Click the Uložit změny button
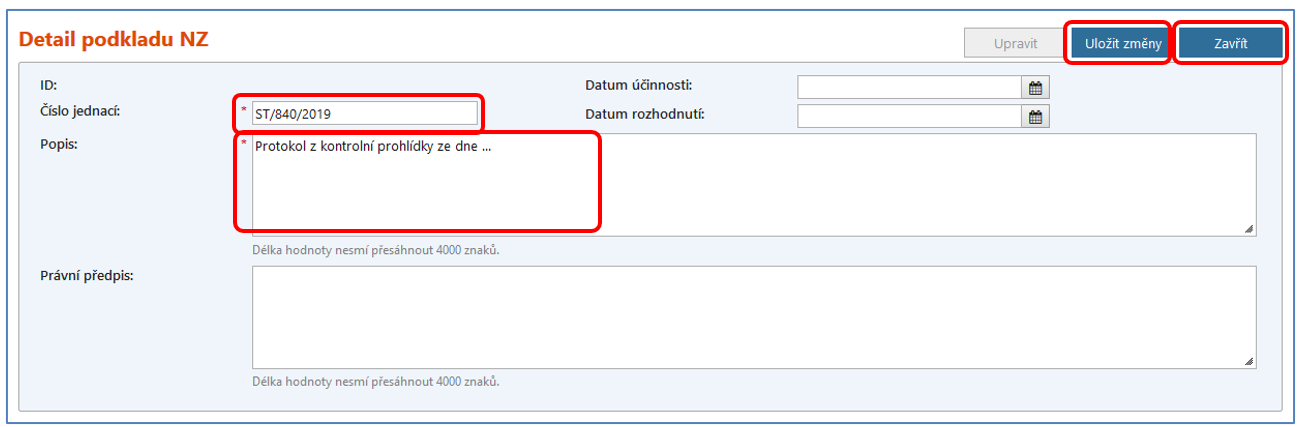The image size is (1300, 427). pos(1122,44)
